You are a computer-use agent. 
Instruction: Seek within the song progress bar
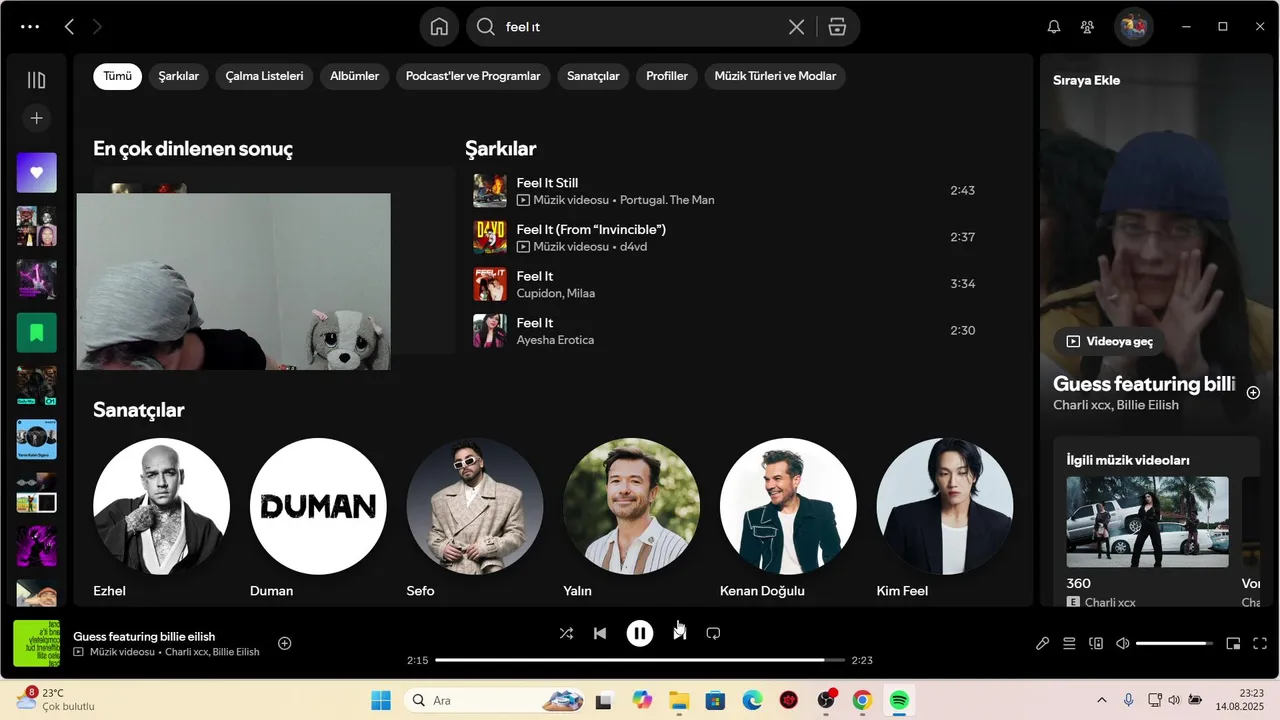tap(640, 660)
